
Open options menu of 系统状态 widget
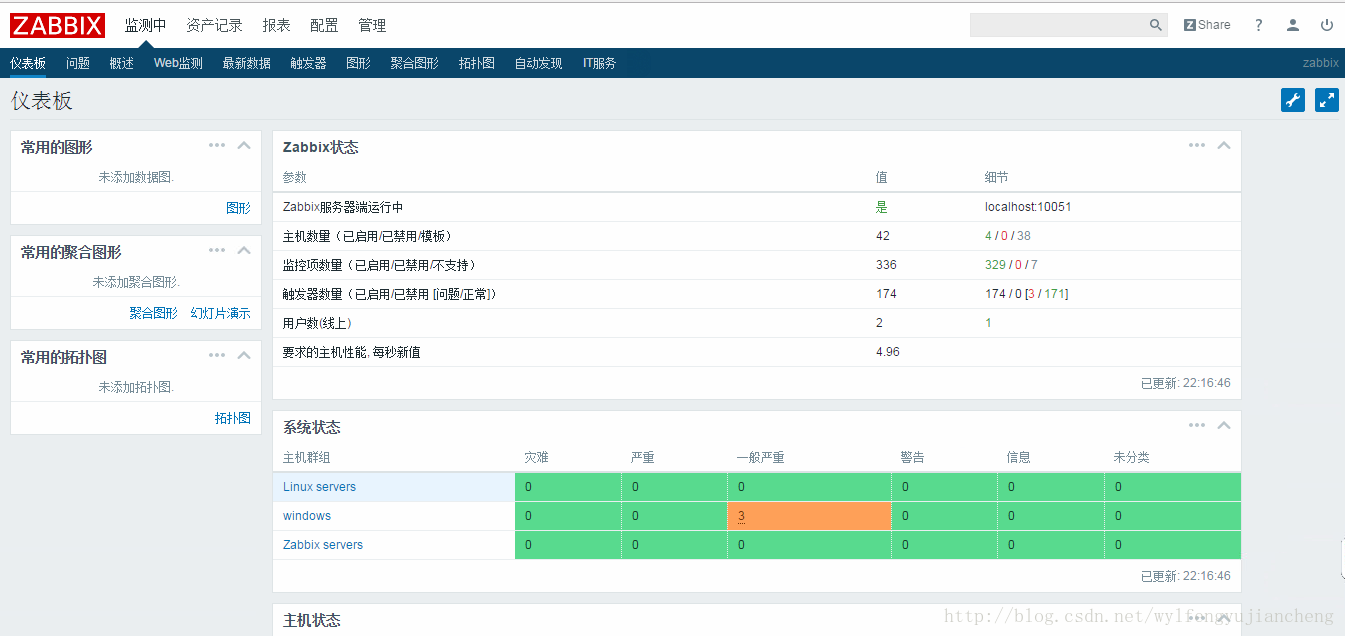1197,425
